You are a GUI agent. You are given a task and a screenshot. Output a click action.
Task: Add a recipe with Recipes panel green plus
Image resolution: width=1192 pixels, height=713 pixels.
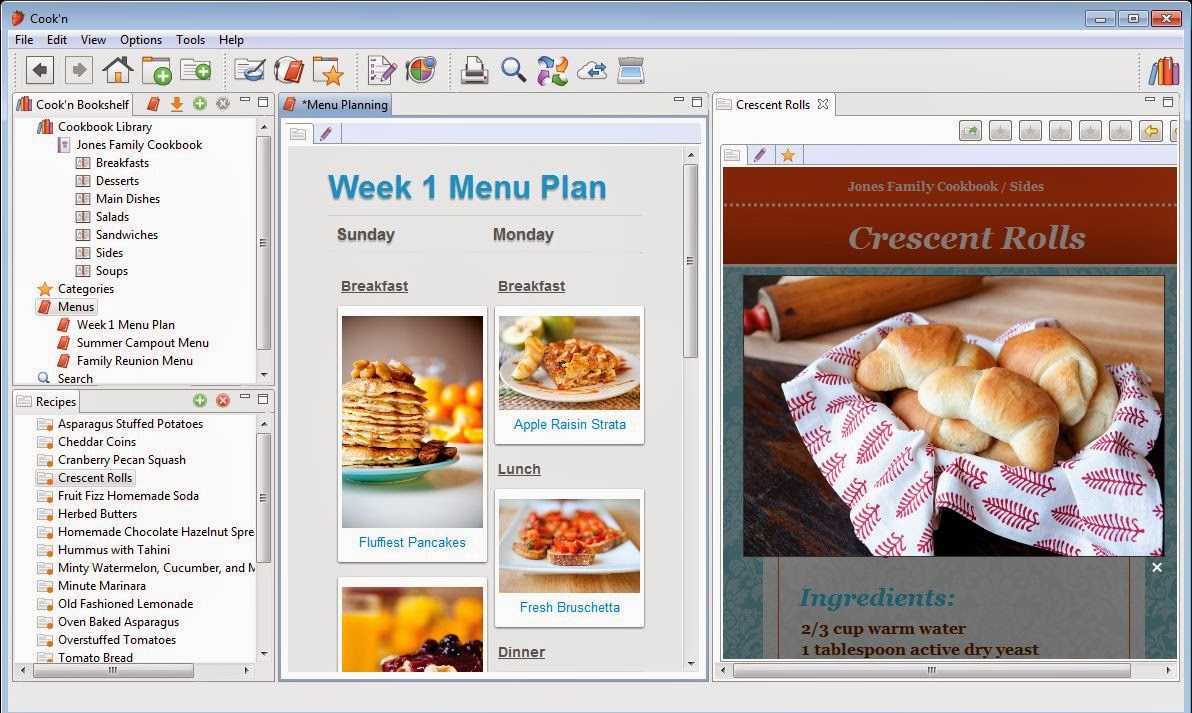199,401
